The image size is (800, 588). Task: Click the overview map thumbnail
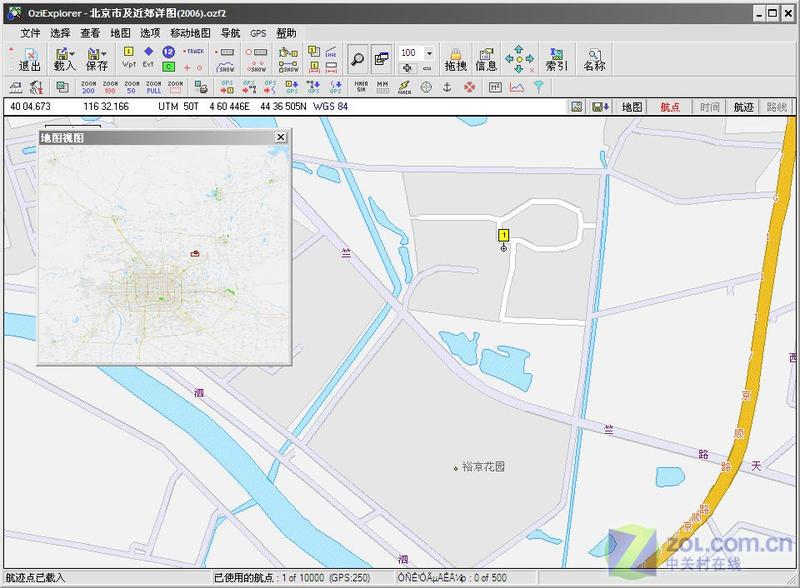tap(165, 254)
